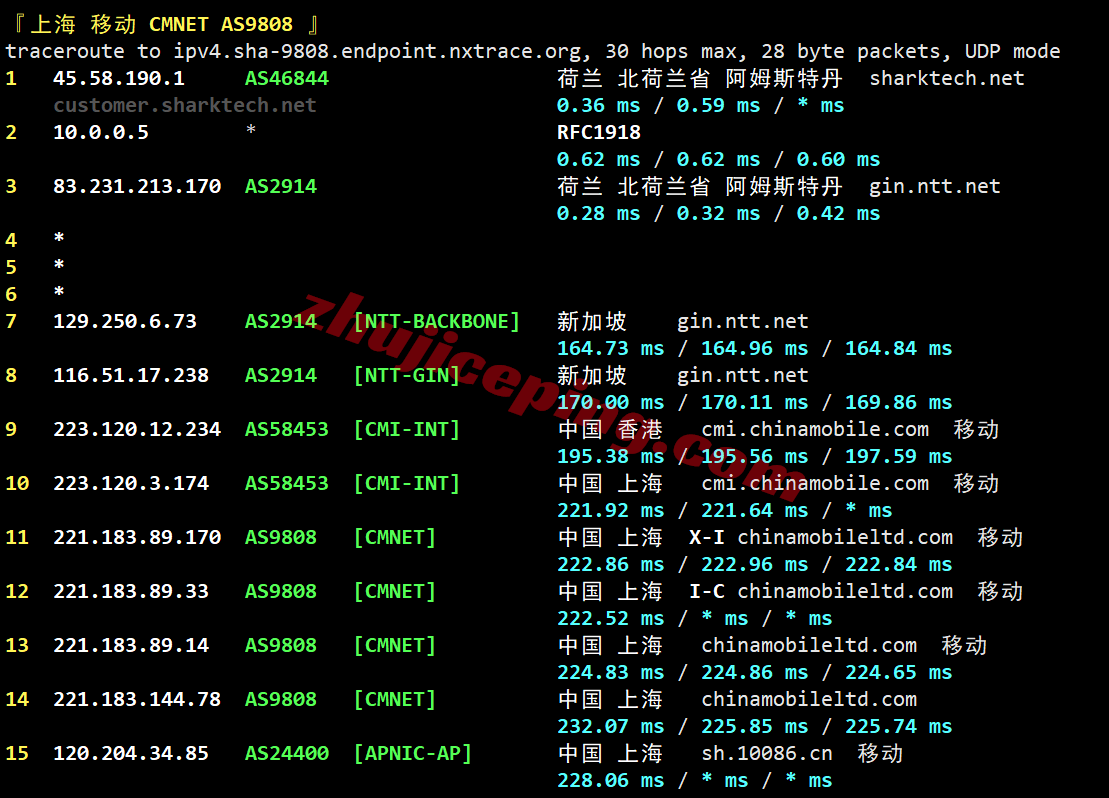The height and width of the screenshot is (798, 1109).
Task: Click [CMNET] tag on the hop 13 row
Action: [x=395, y=646]
